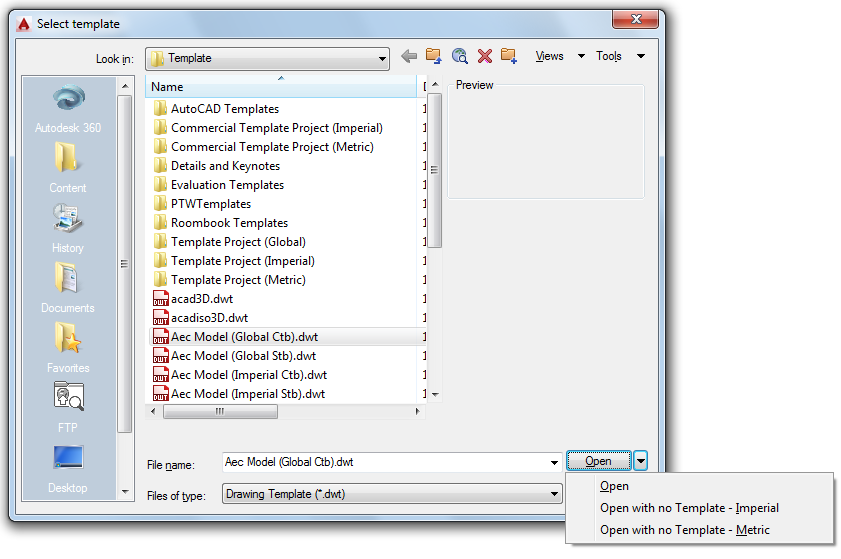Open the FTP location shortcut
Viewport: 841px width, 559px height.
tap(68, 408)
